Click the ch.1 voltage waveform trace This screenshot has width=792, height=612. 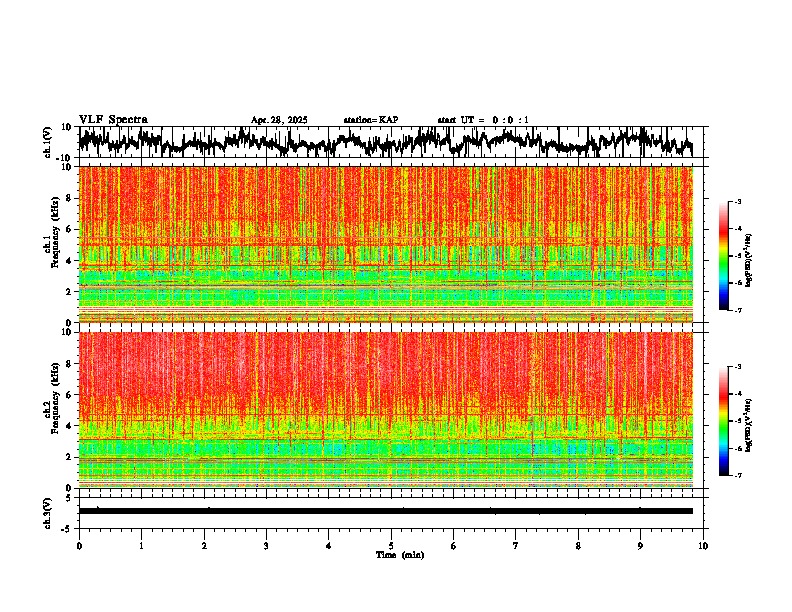386,142
